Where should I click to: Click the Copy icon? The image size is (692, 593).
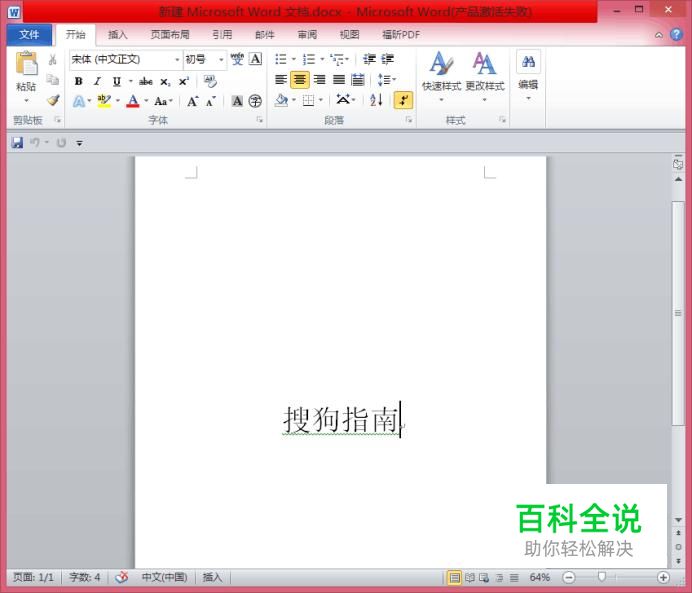tap(53, 80)
